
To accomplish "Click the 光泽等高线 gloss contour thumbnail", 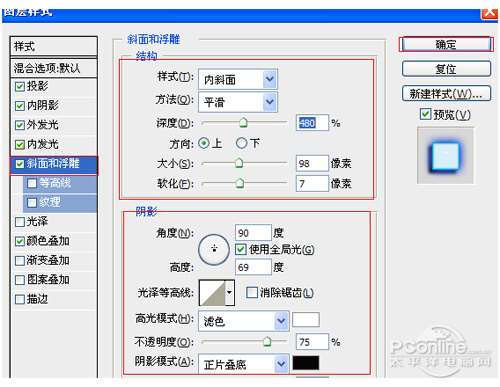I will point(212,293).
